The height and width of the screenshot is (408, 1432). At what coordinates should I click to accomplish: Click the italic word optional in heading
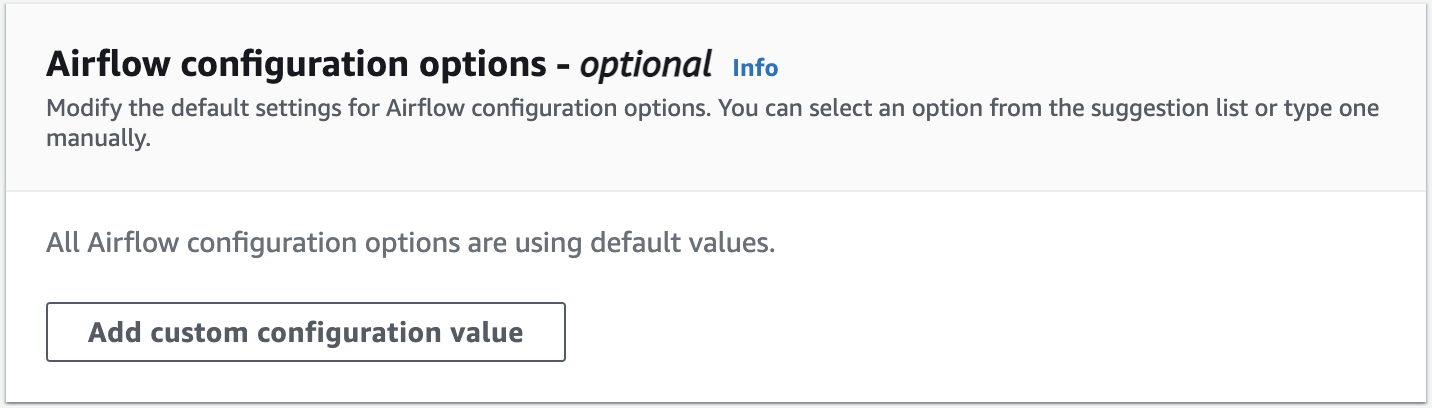click(646, 65)
